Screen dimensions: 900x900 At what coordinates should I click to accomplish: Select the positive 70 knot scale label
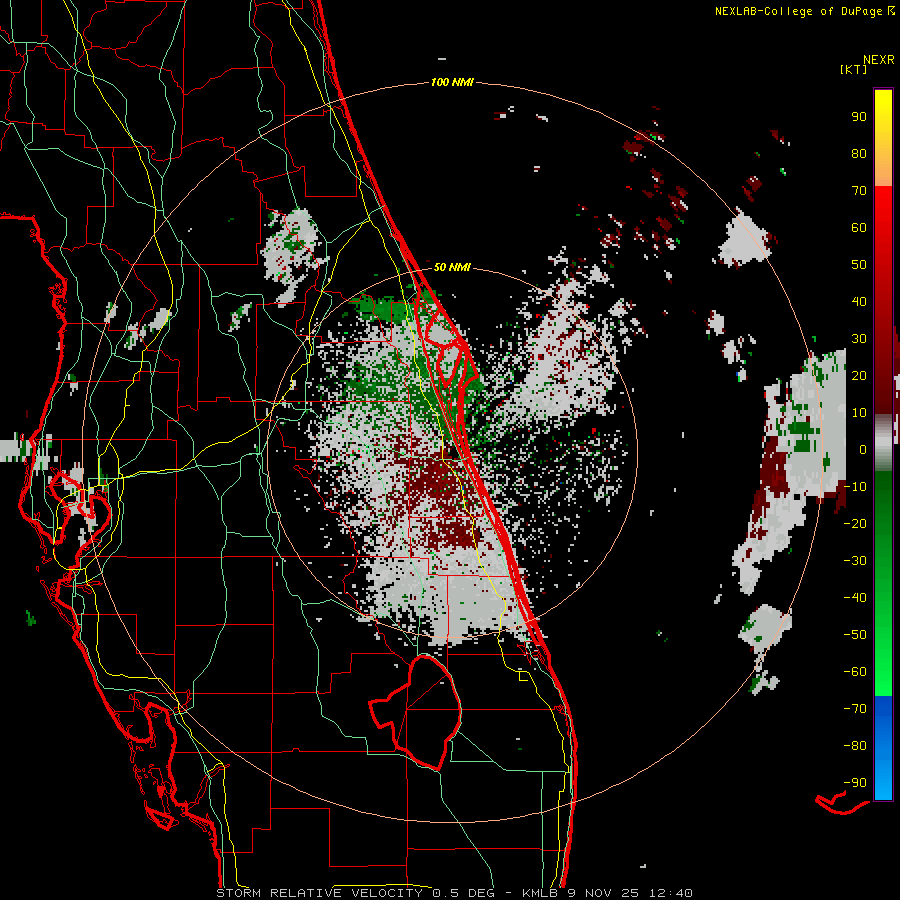859,191
